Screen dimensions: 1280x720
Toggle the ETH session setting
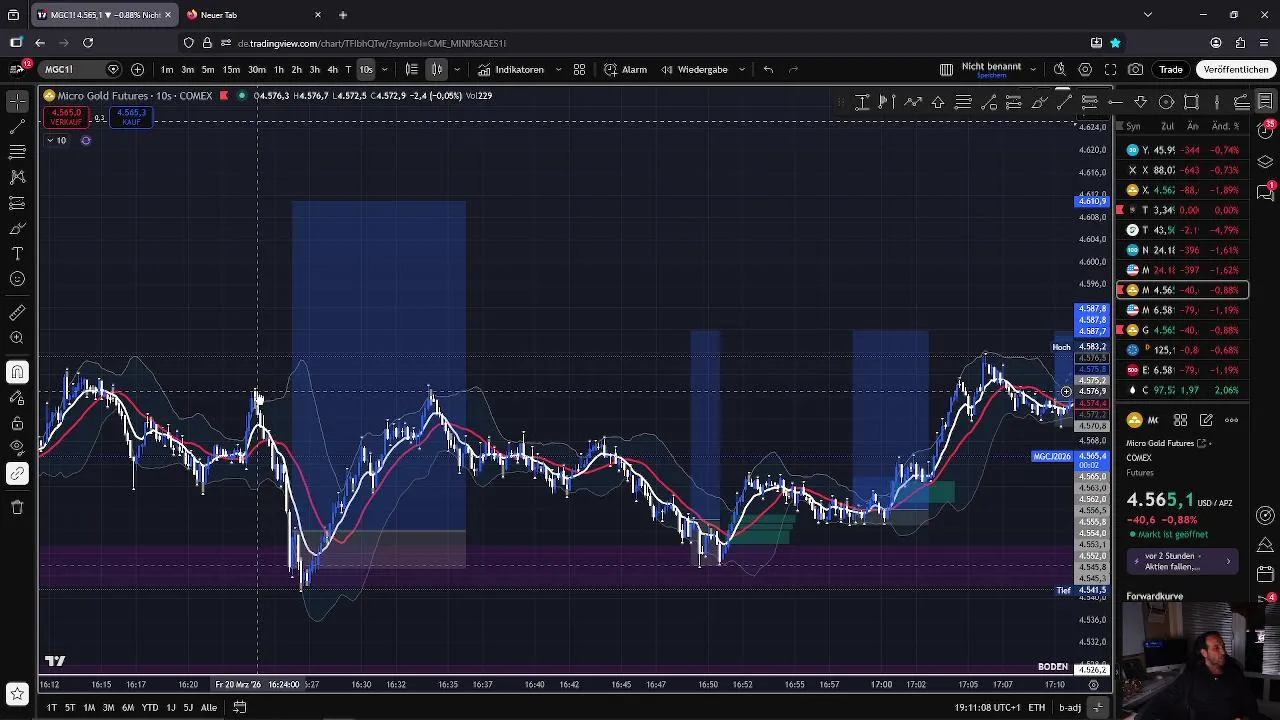pos(1037,707)
